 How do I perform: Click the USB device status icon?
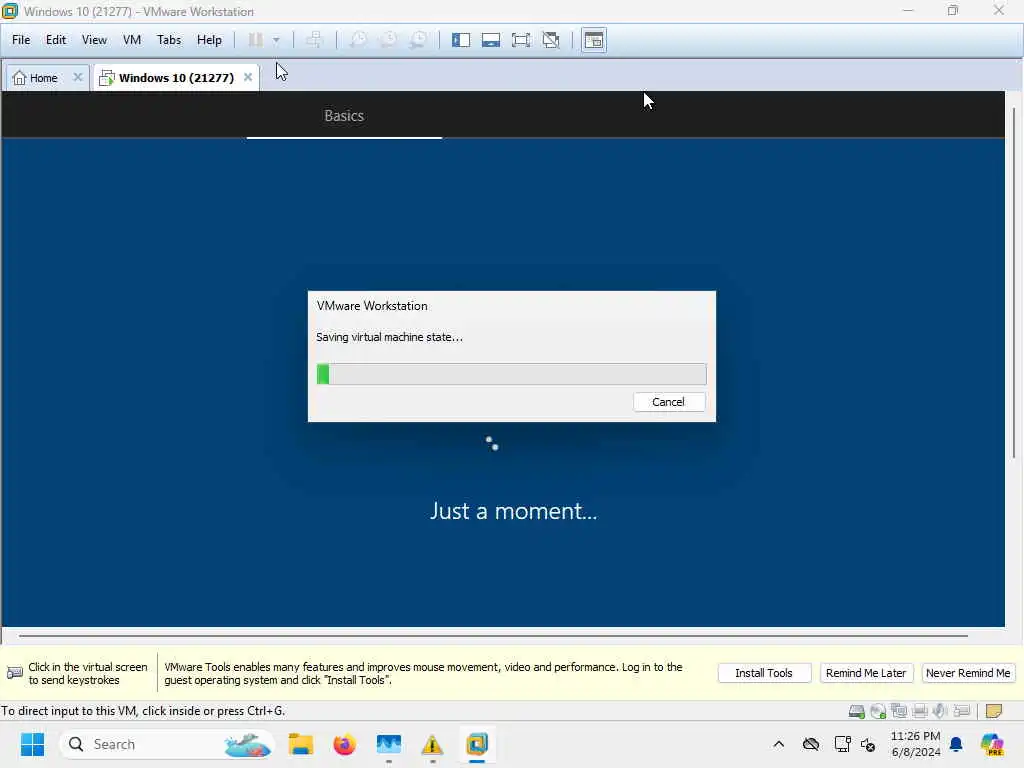pyautogui.click(x=961, y=711)
